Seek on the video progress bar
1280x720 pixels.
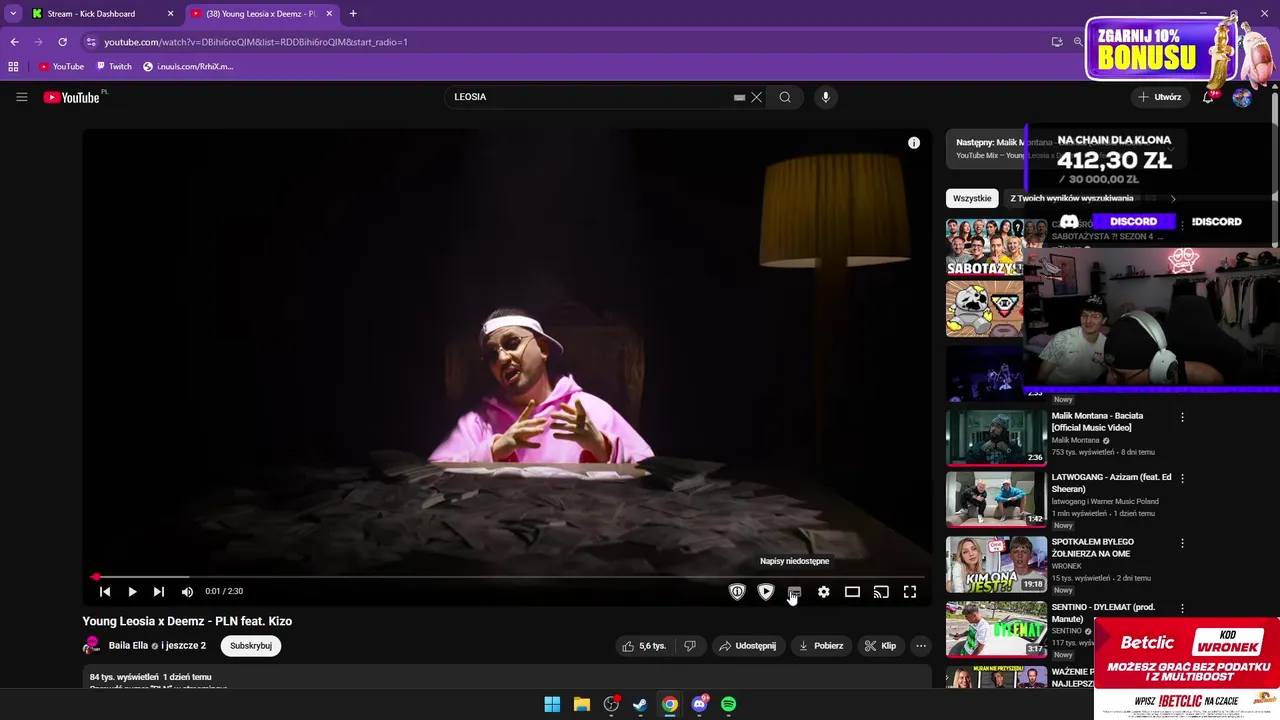507,577
